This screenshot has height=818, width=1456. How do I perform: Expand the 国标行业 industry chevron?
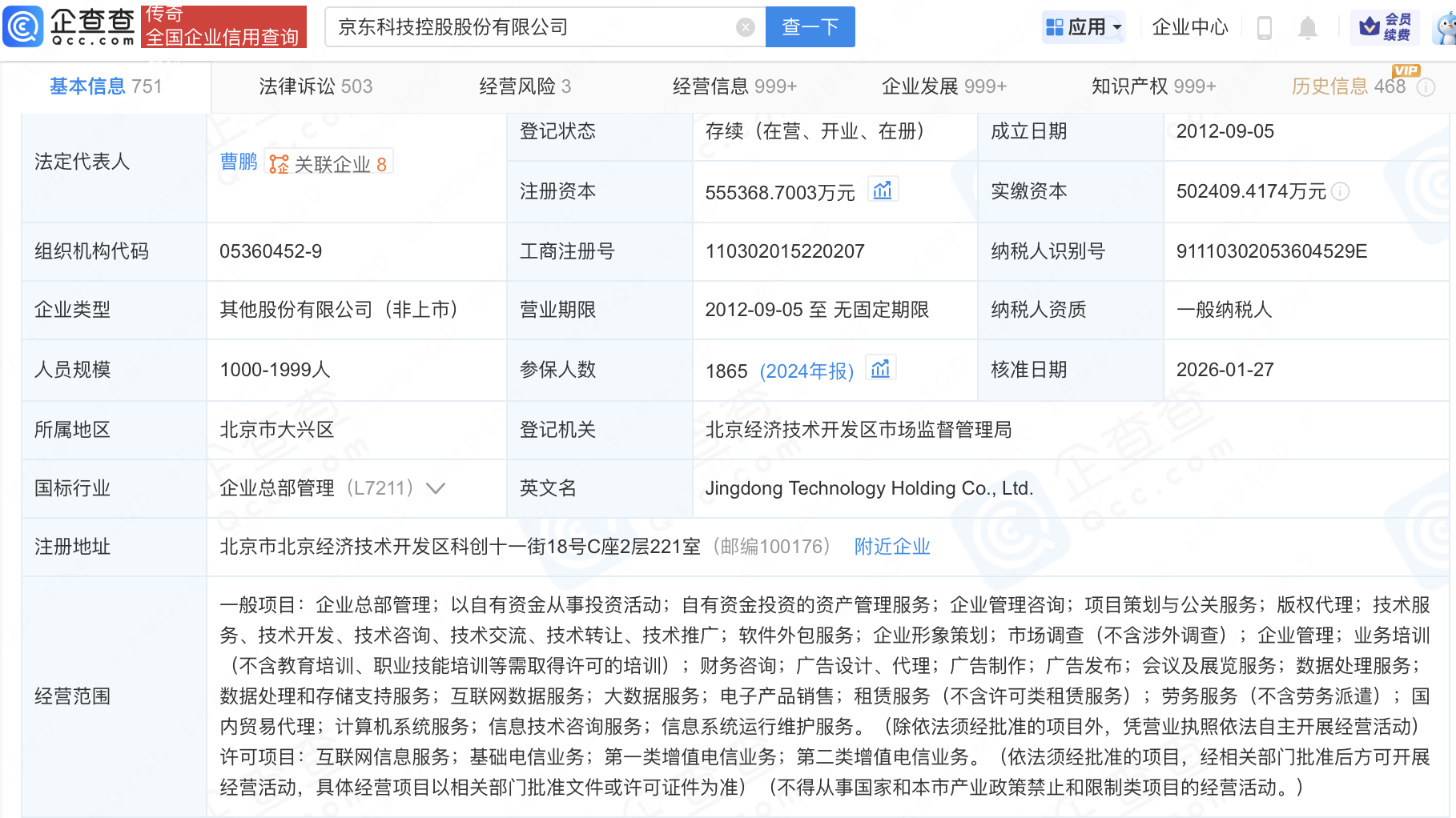tap(436, 488)
